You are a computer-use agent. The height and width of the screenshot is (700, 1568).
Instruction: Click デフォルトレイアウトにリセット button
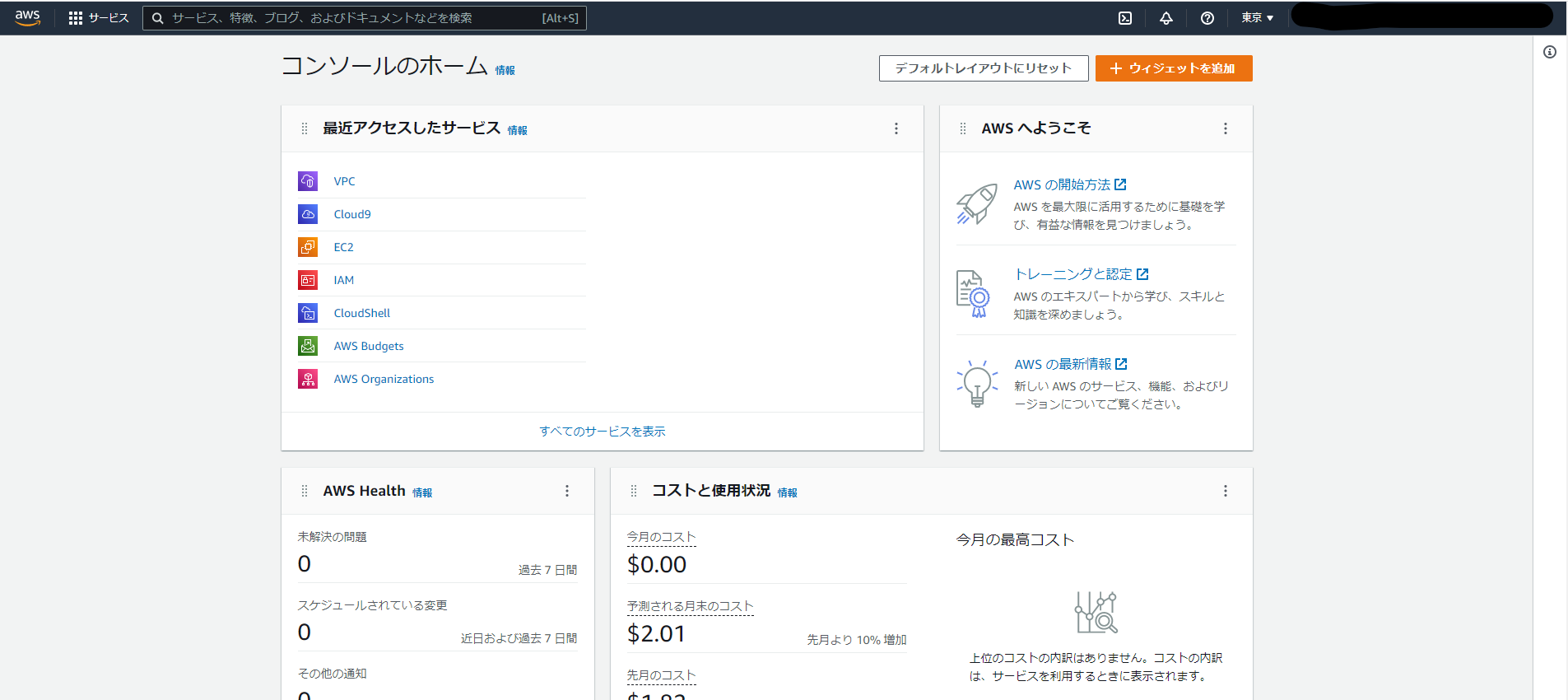click(984, 68)
